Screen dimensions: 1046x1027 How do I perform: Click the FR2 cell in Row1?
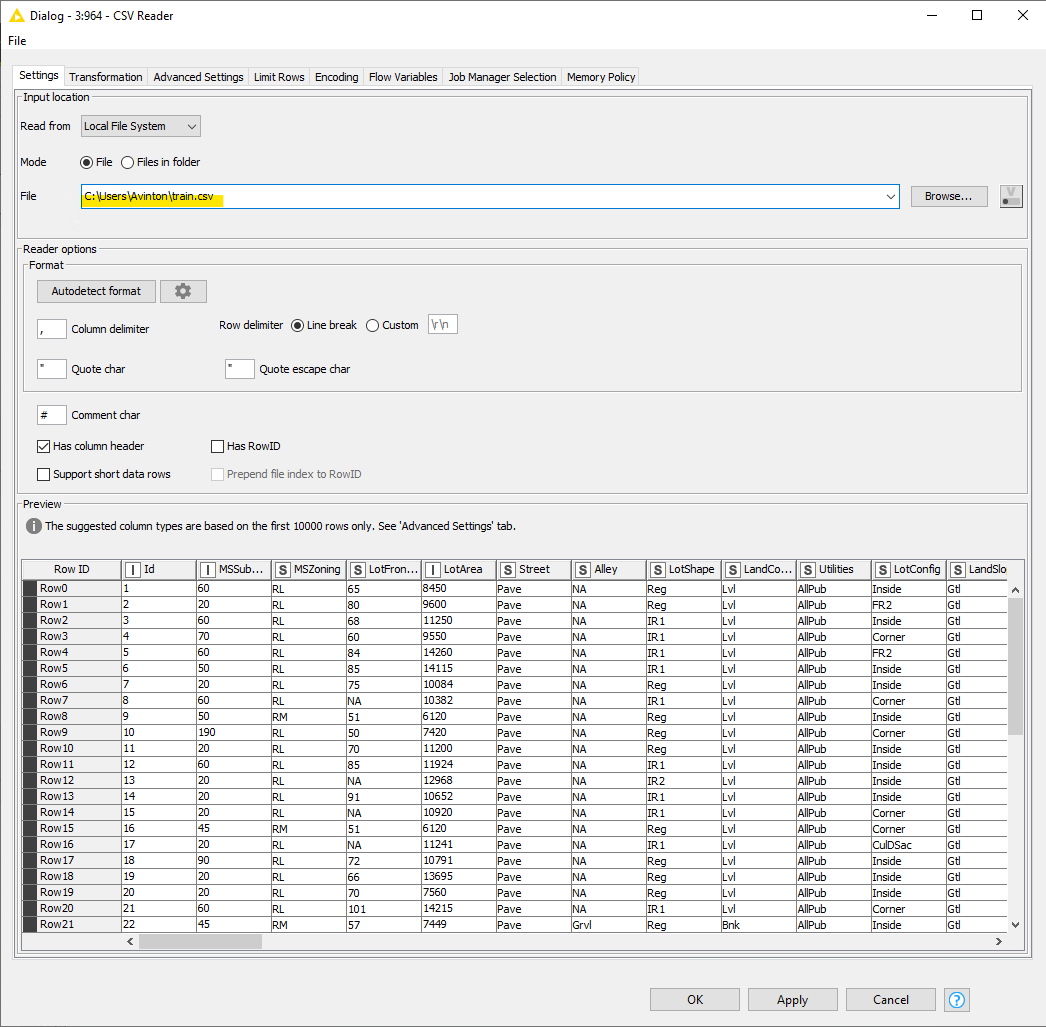pyautogui.click(x=908, y=605)
